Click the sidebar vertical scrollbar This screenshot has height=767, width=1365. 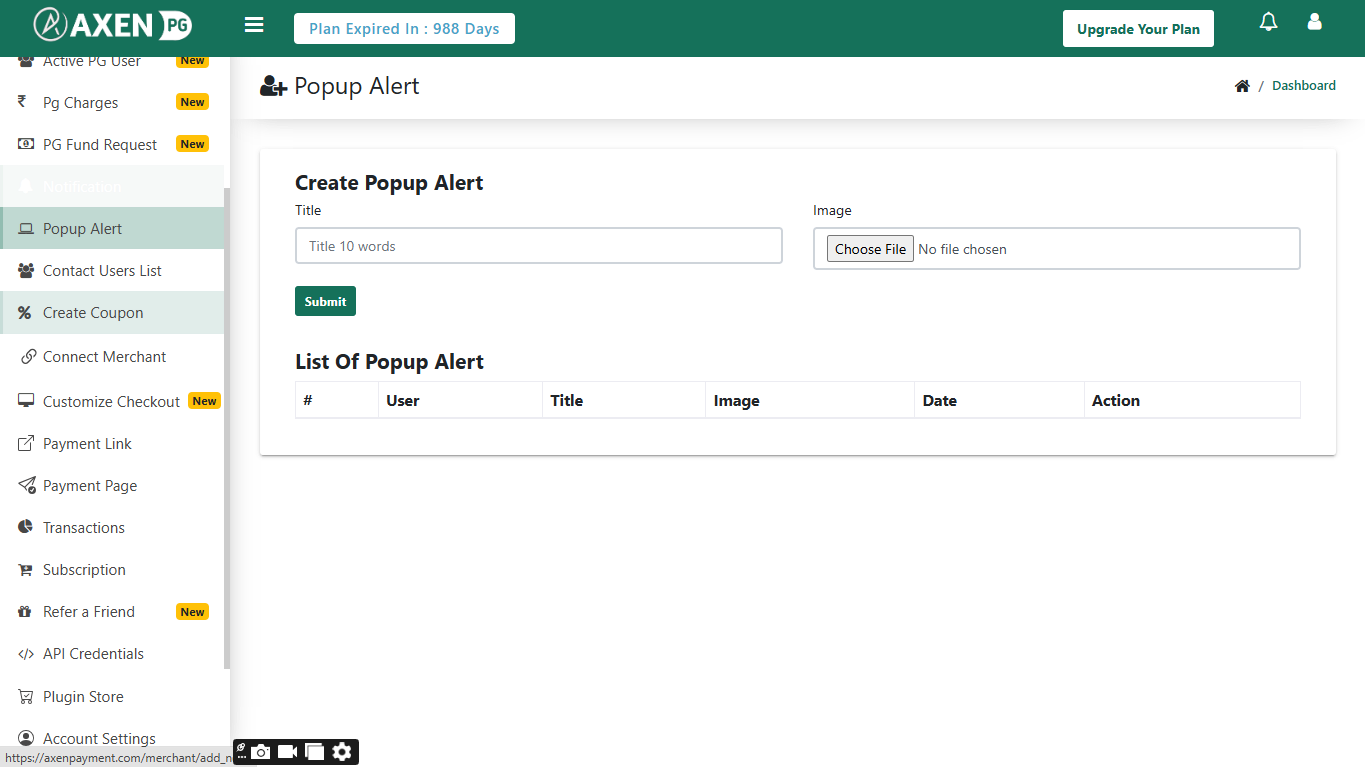227,428
